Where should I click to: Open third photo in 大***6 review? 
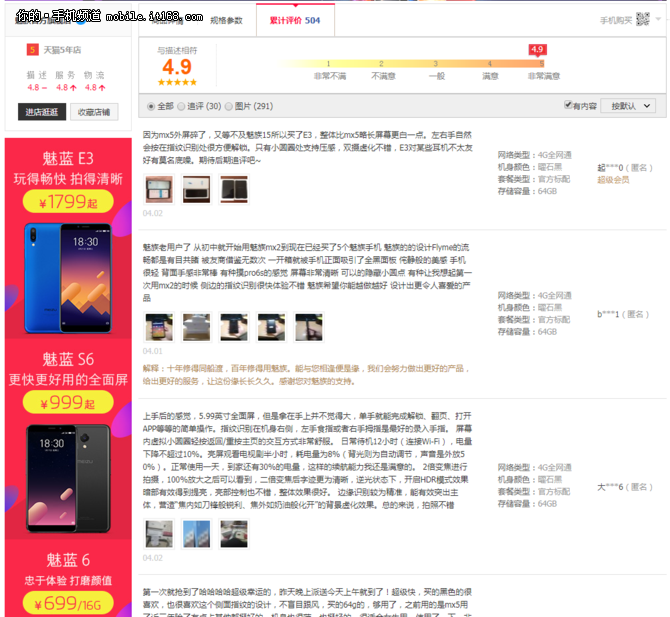[x=234, y=534]
